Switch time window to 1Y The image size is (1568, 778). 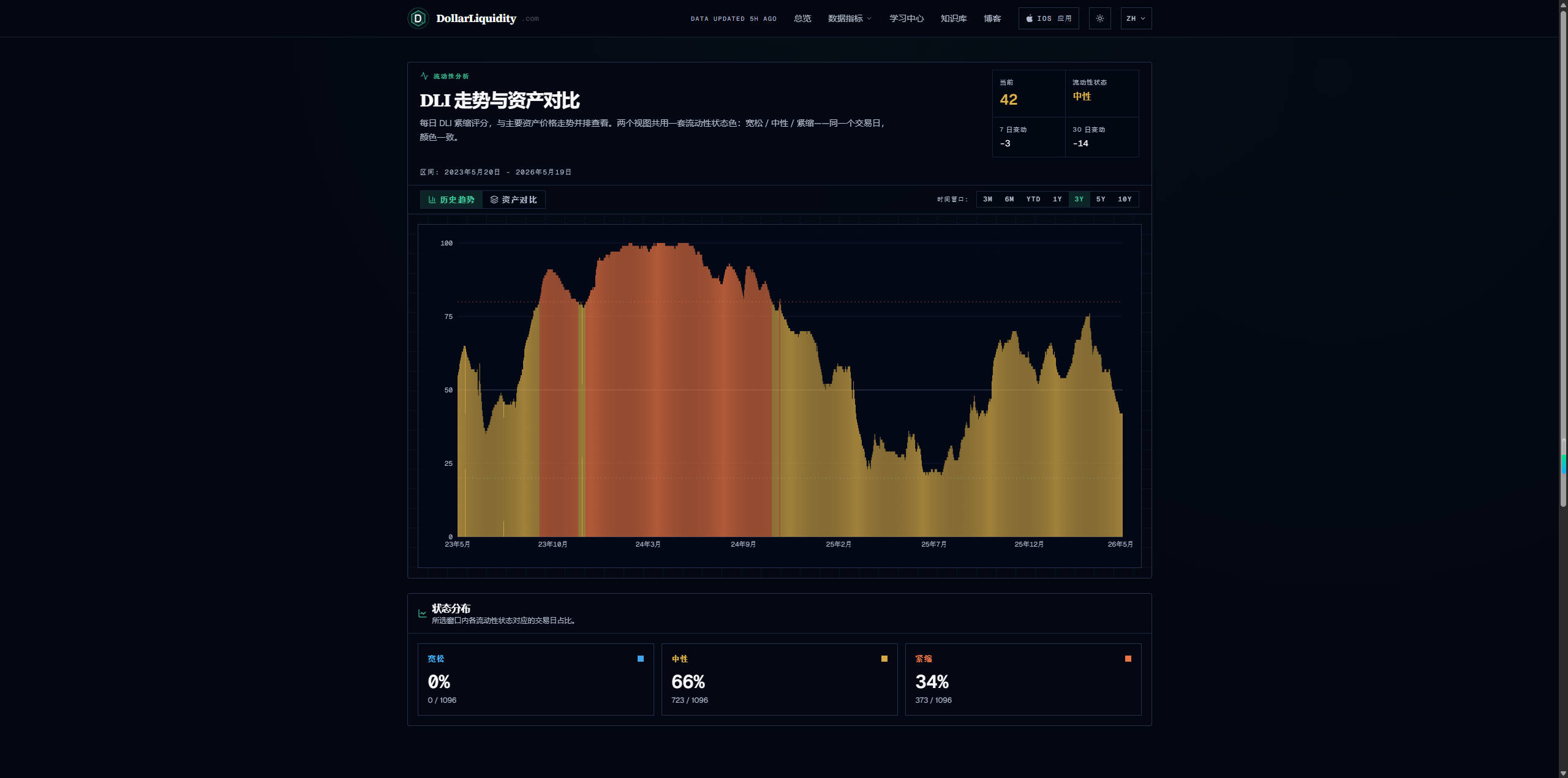pyautogui.click(x=1057, y=199)
